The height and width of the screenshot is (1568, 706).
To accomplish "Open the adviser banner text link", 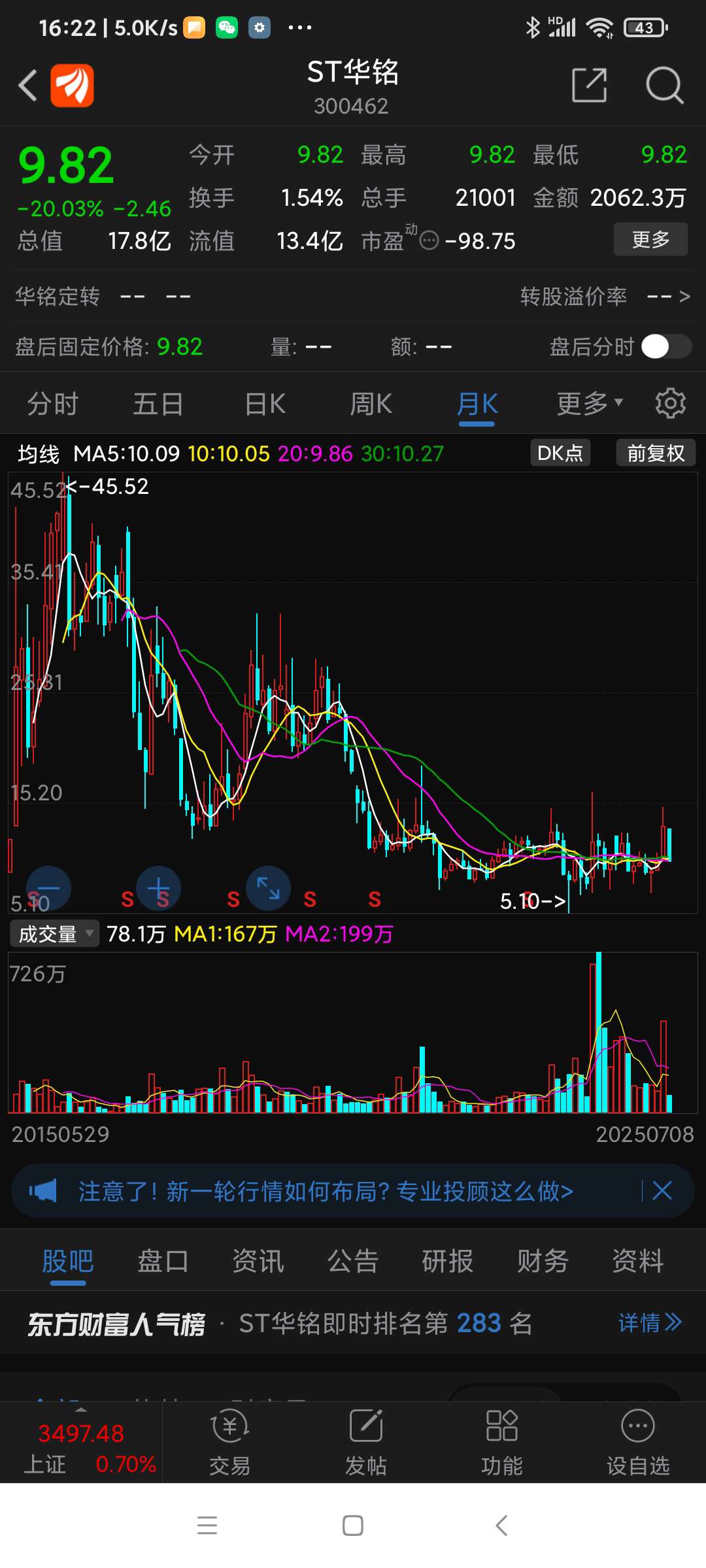I will click(x=326, y=1191).
